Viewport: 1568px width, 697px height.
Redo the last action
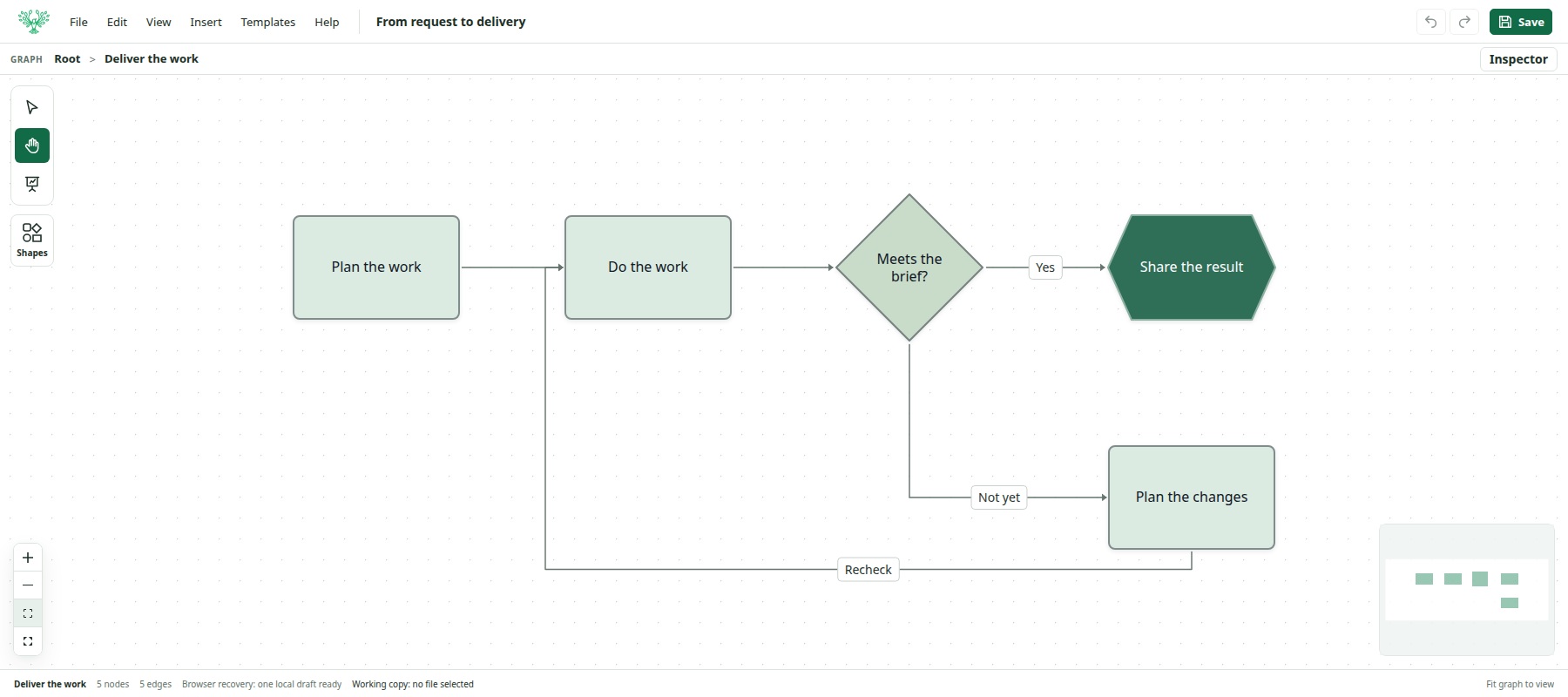(x=1464, y=22)
